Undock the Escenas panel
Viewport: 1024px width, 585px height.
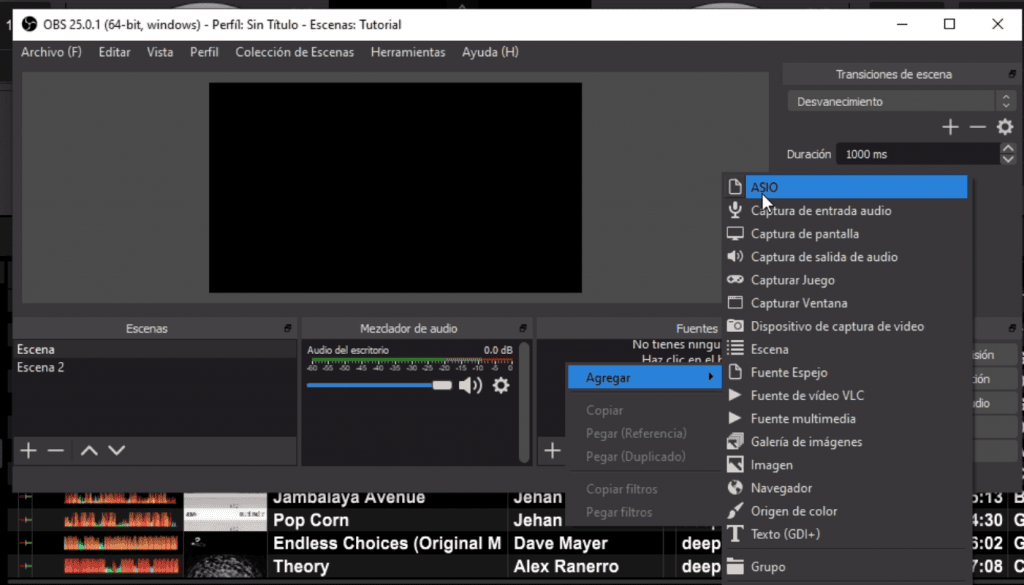pyautogui.click(x=287, y=328)
